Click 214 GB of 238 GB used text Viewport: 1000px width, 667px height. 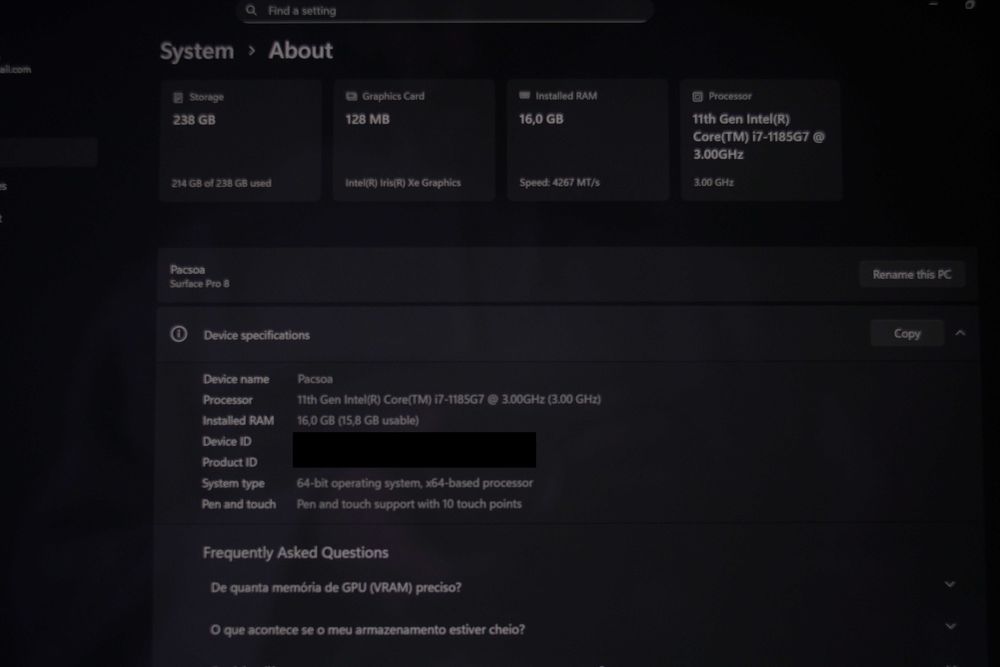(x=221, y=183)
